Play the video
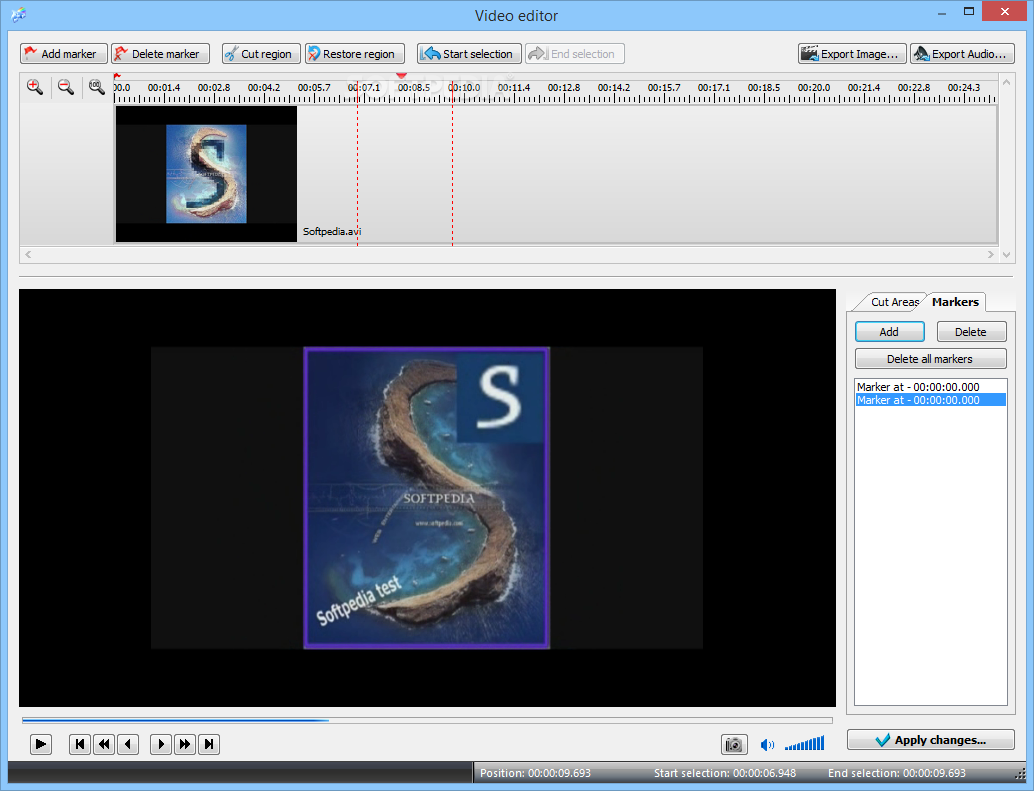The image size is (1034, 791). [40, 744]
